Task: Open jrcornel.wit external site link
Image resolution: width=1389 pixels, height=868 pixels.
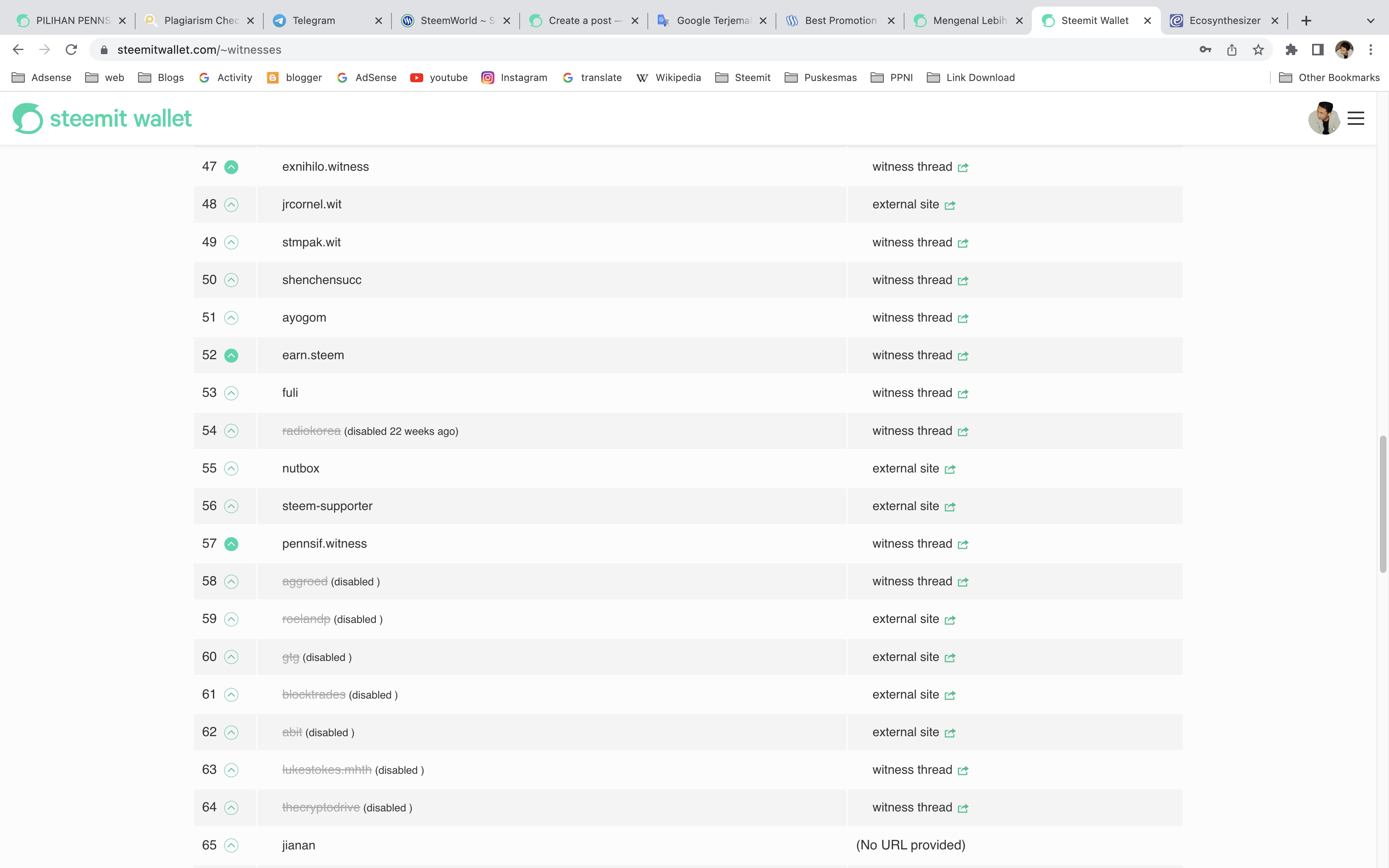Action: point(914,204)
